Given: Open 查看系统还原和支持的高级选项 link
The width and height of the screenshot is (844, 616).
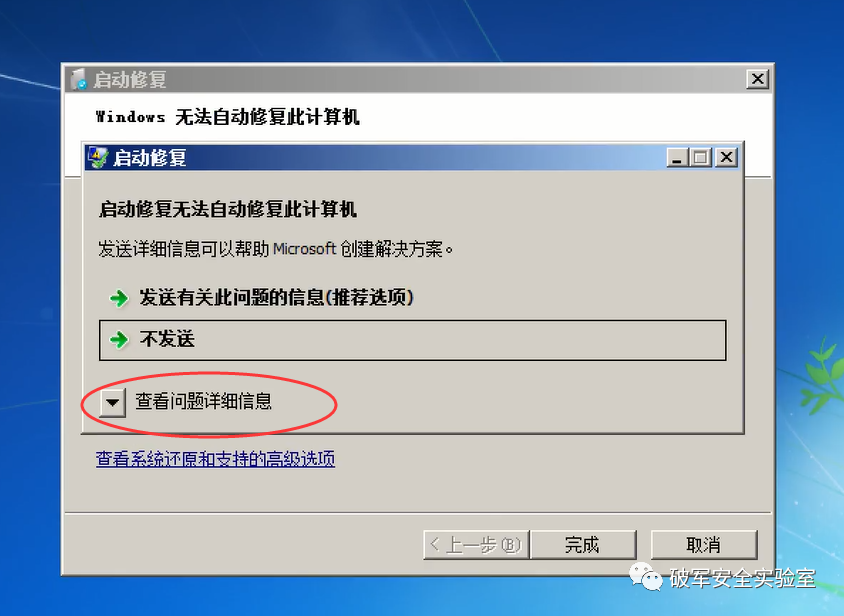Looking at the screenshot, I should pos(215,459).
